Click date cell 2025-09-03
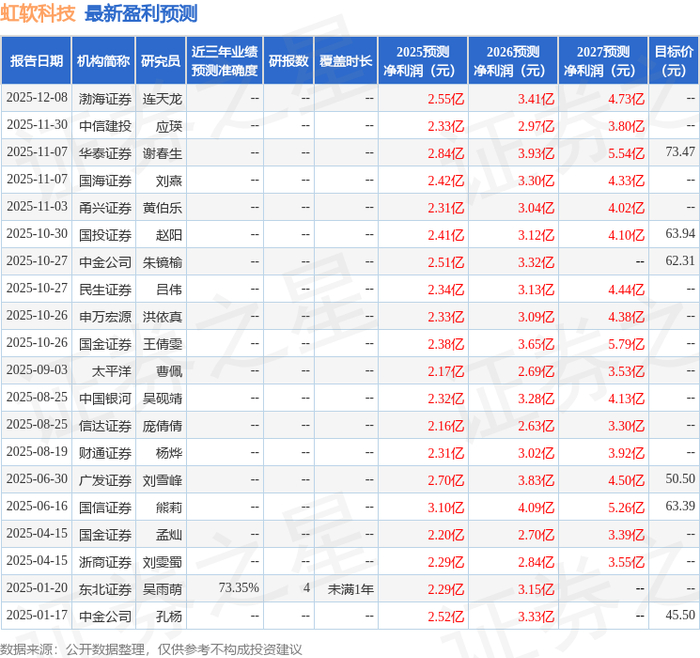The image size is (700, 658). (37, 370)
